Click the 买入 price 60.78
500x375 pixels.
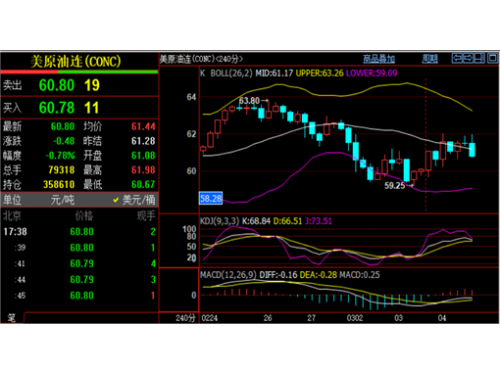tap(56, 108)
